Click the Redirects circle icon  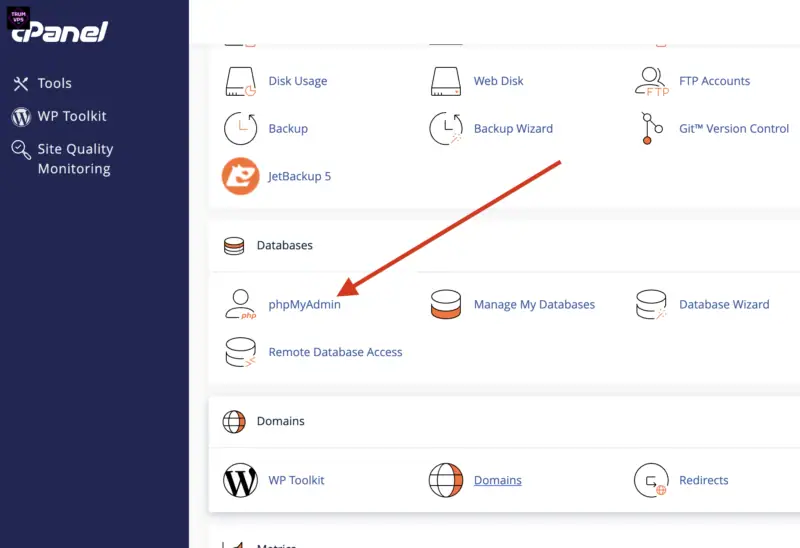point(652,481)
